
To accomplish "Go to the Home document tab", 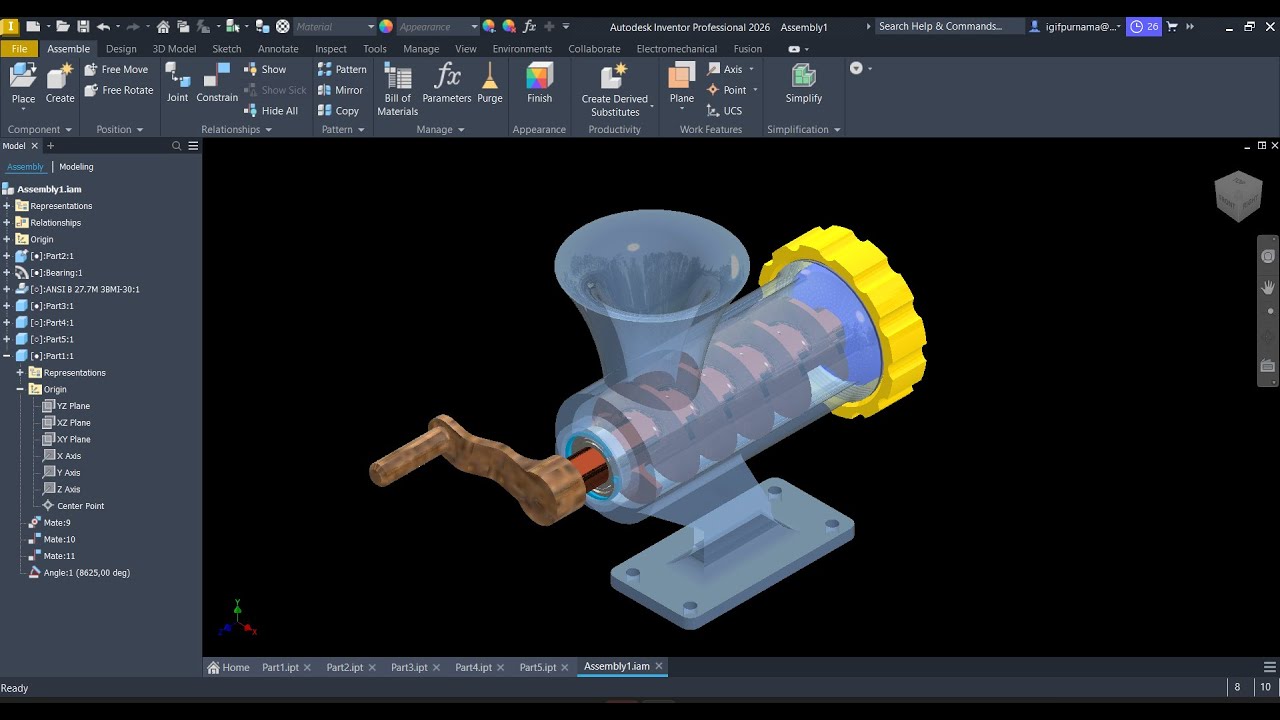I will tap(228, 667).
